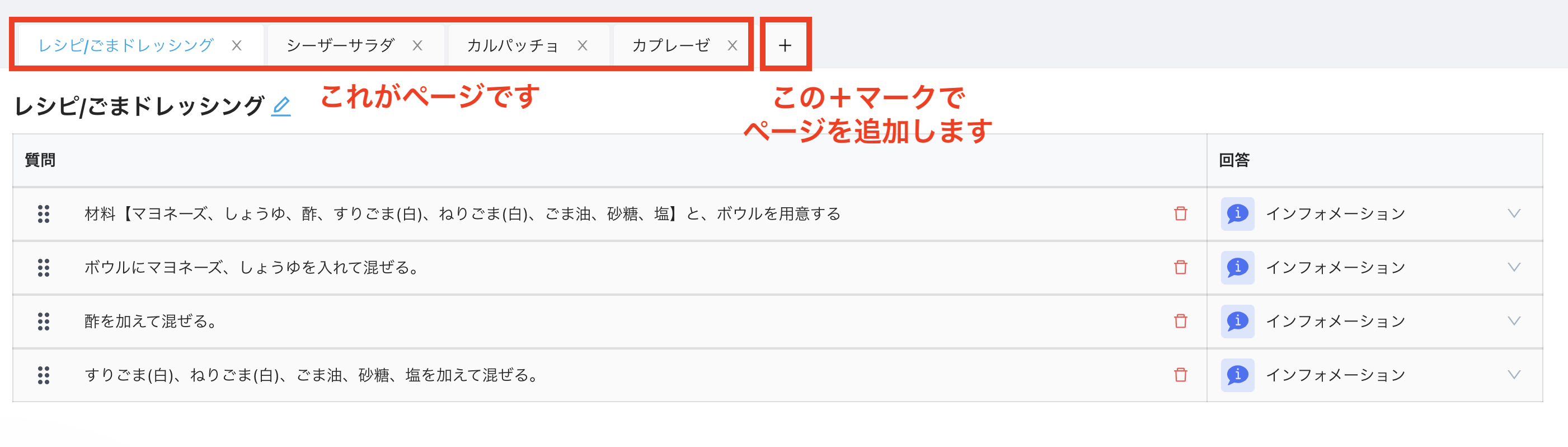The height and width of the screenshot is (447, 1568).
Task: Expand answer dropdown for the 材料 row
Action: pos(1514,214)
